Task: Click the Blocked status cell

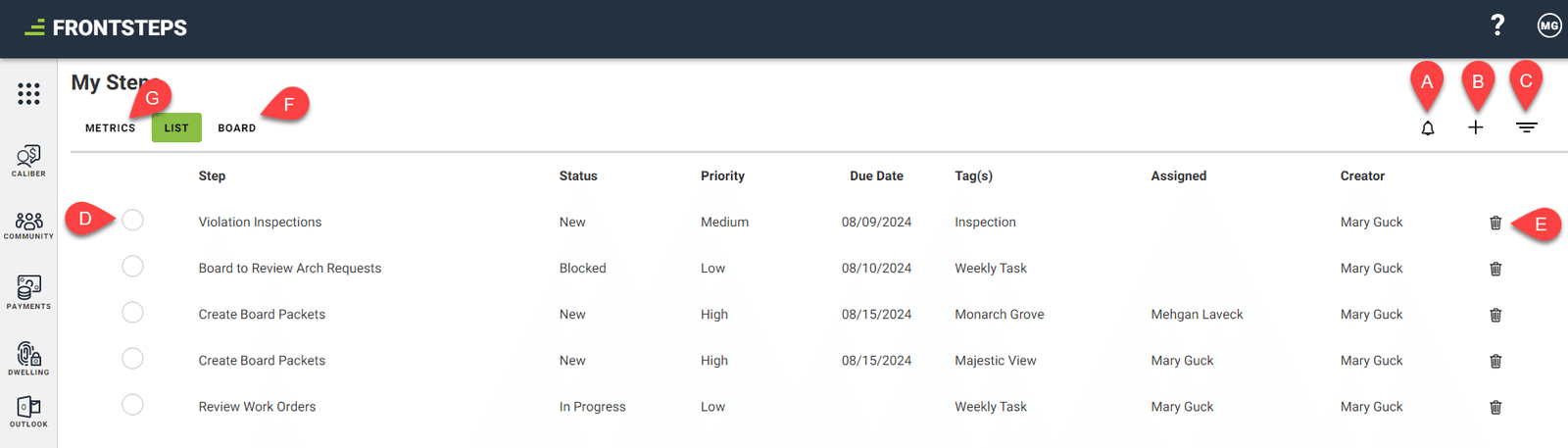Action: point(582,269)
